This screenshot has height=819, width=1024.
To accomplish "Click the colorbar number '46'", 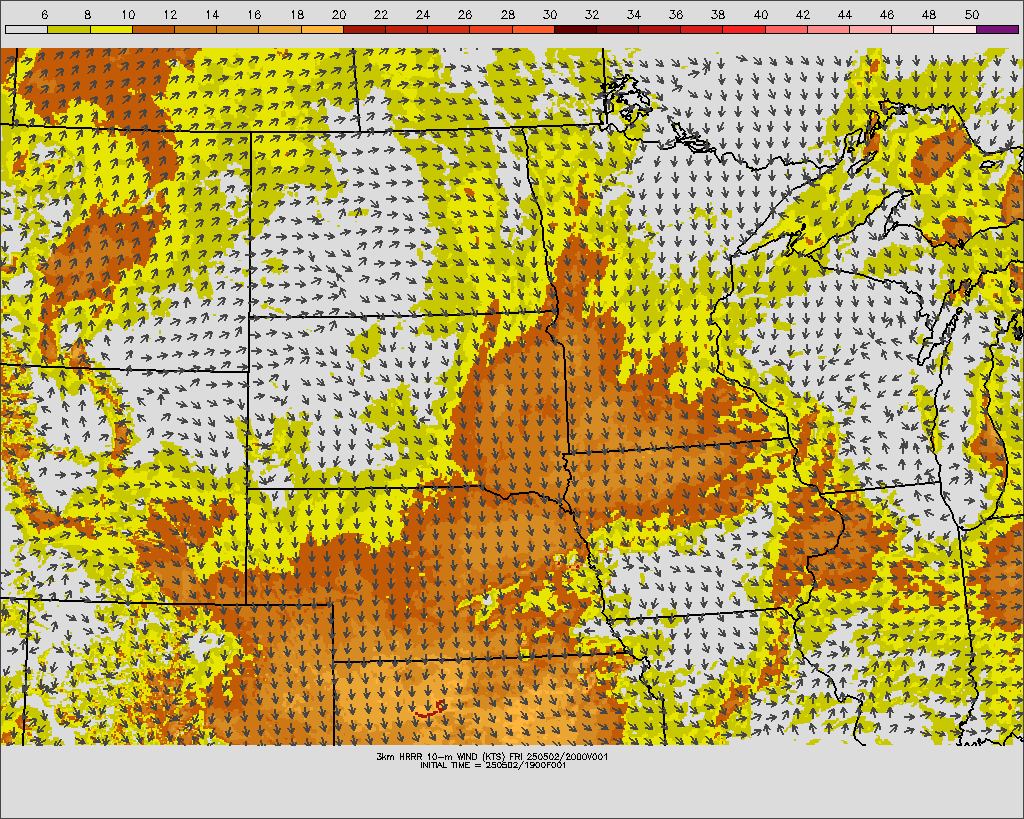I will pyautogui.click(x=887, y=14).
